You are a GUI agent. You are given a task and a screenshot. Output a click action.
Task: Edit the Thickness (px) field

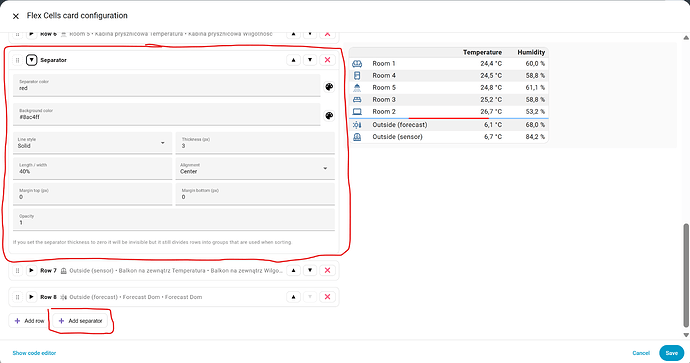(x=255, y=143)
